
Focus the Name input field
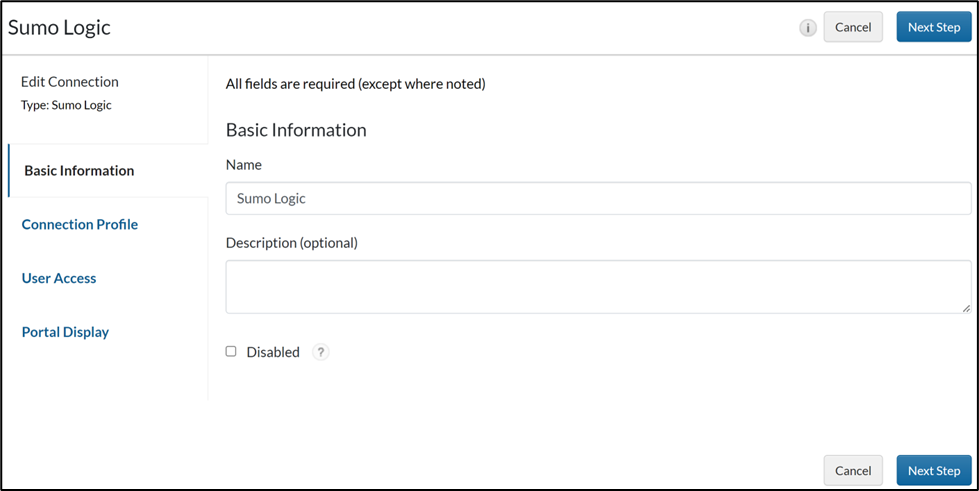coord(598,198)
